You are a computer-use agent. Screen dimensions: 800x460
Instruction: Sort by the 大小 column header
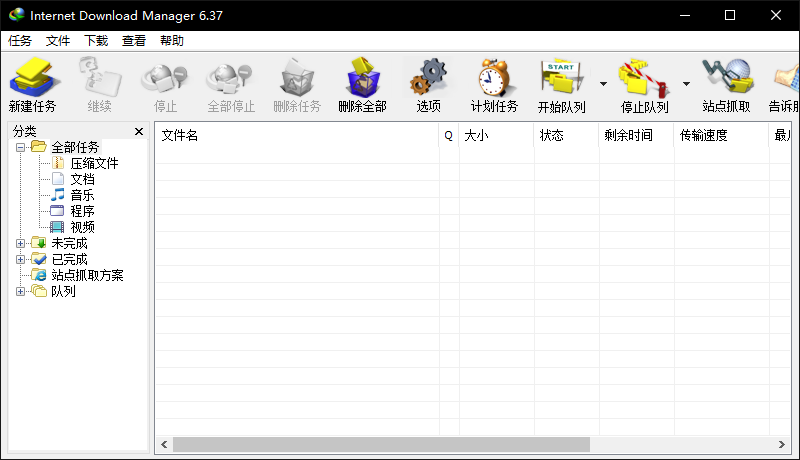tap(496, 135)
